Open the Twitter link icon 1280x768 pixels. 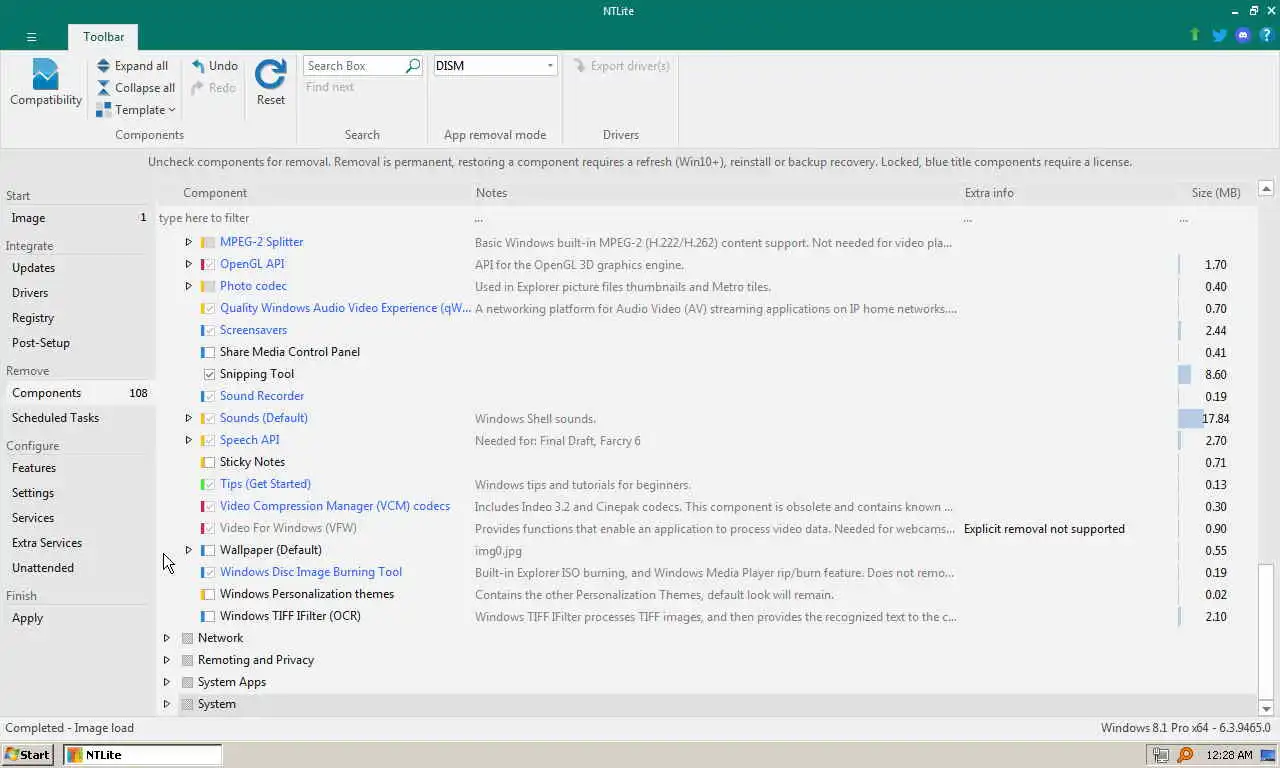pos(1219,35)
